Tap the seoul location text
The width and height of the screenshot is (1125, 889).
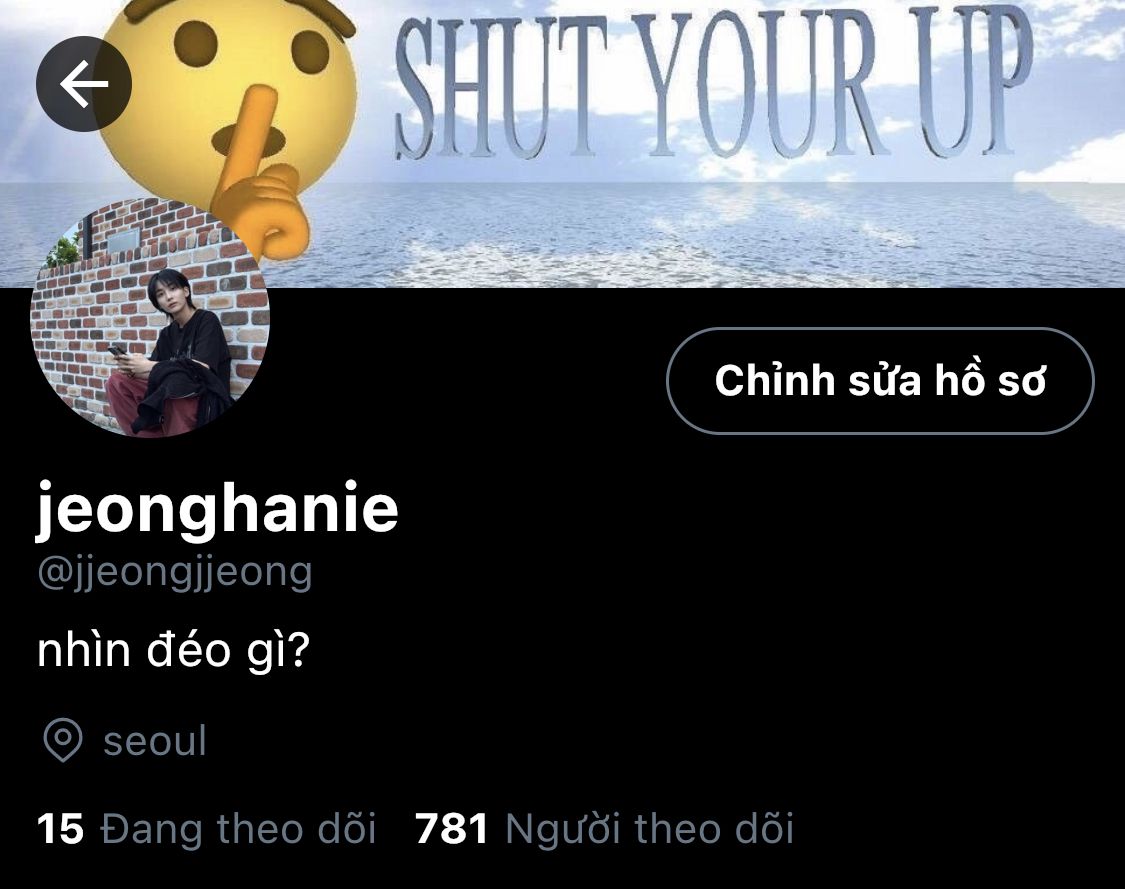coord(155,740)
